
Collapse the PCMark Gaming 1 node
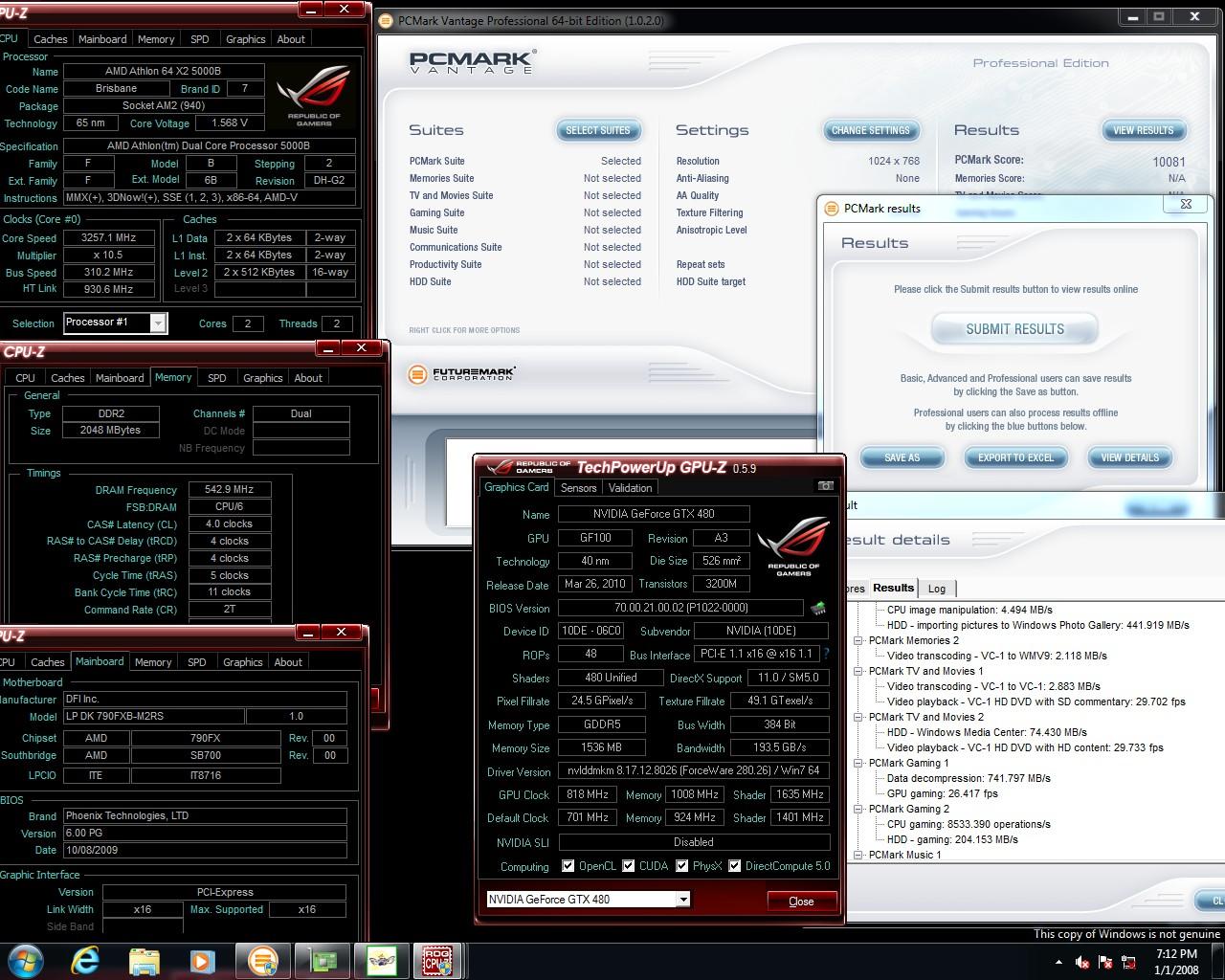click(x=858, y=764)
